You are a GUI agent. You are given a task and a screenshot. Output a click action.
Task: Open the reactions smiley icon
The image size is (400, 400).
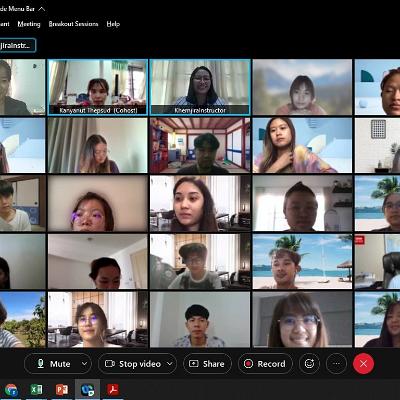309,364
